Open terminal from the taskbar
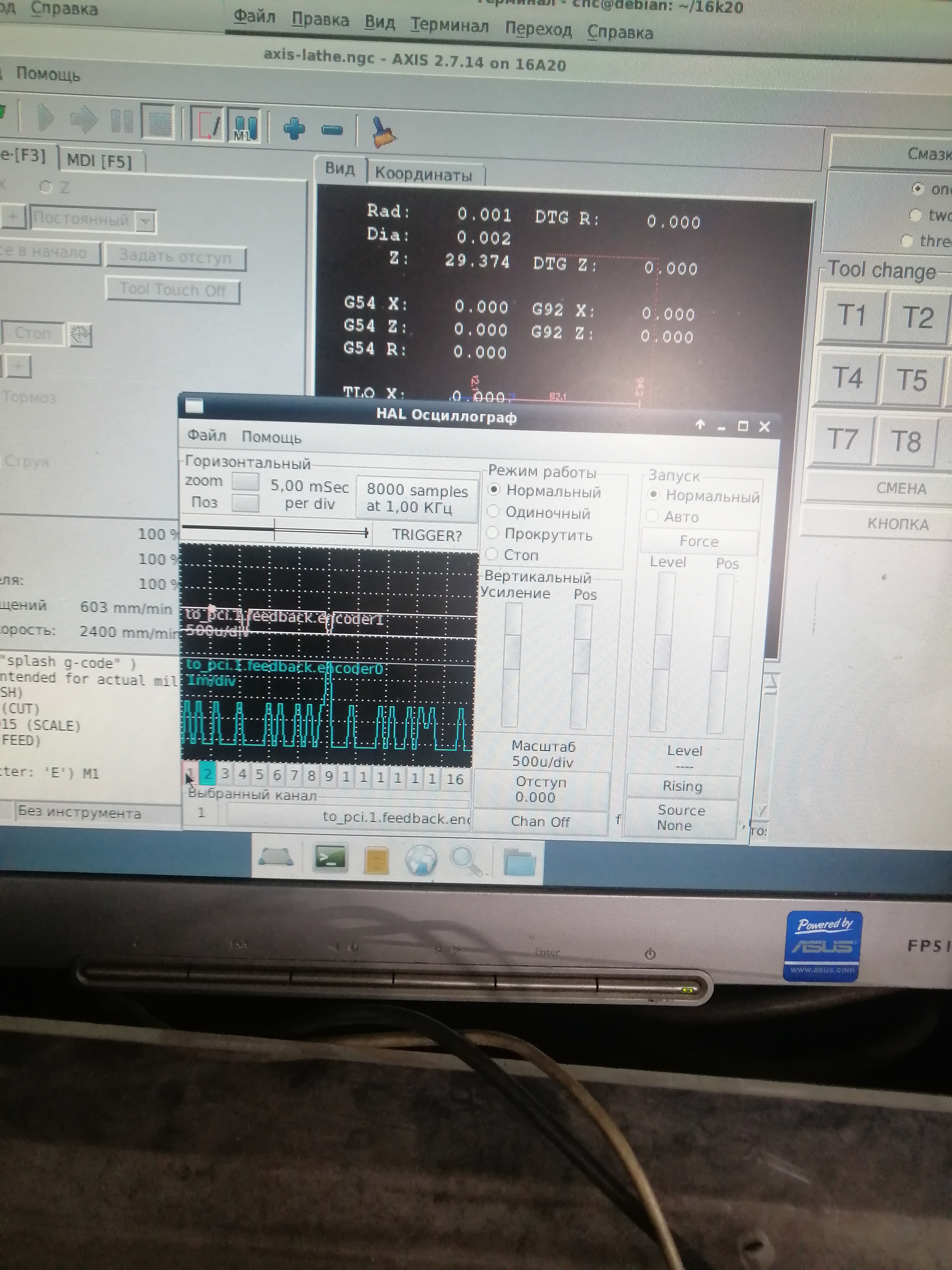 tap(330, 858)
